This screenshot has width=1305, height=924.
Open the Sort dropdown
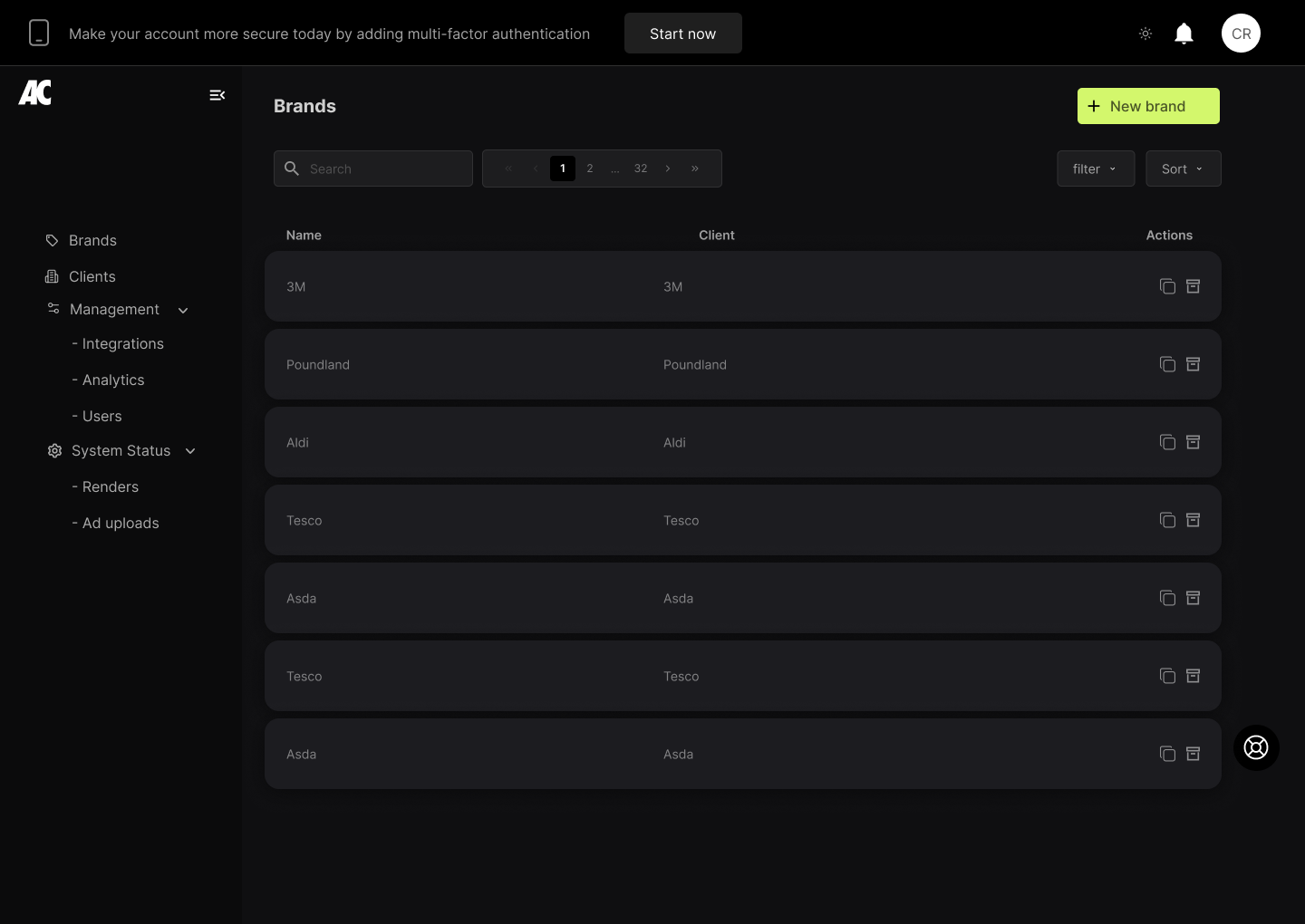[1183, 168]
